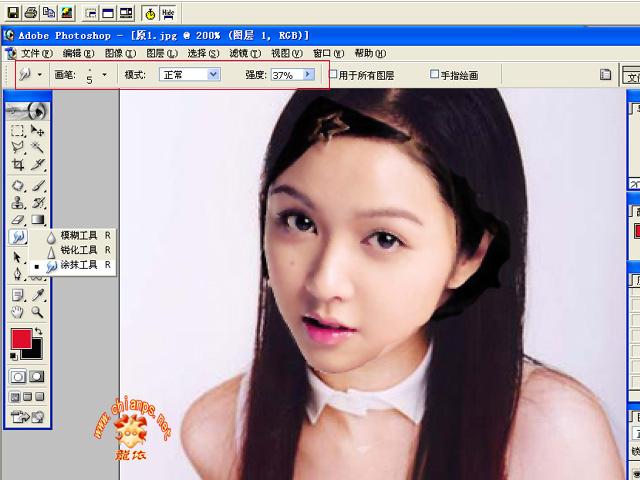The image size is (640, 480).
Task: Click the red foreground color swatch
Action: coord(21,339)
